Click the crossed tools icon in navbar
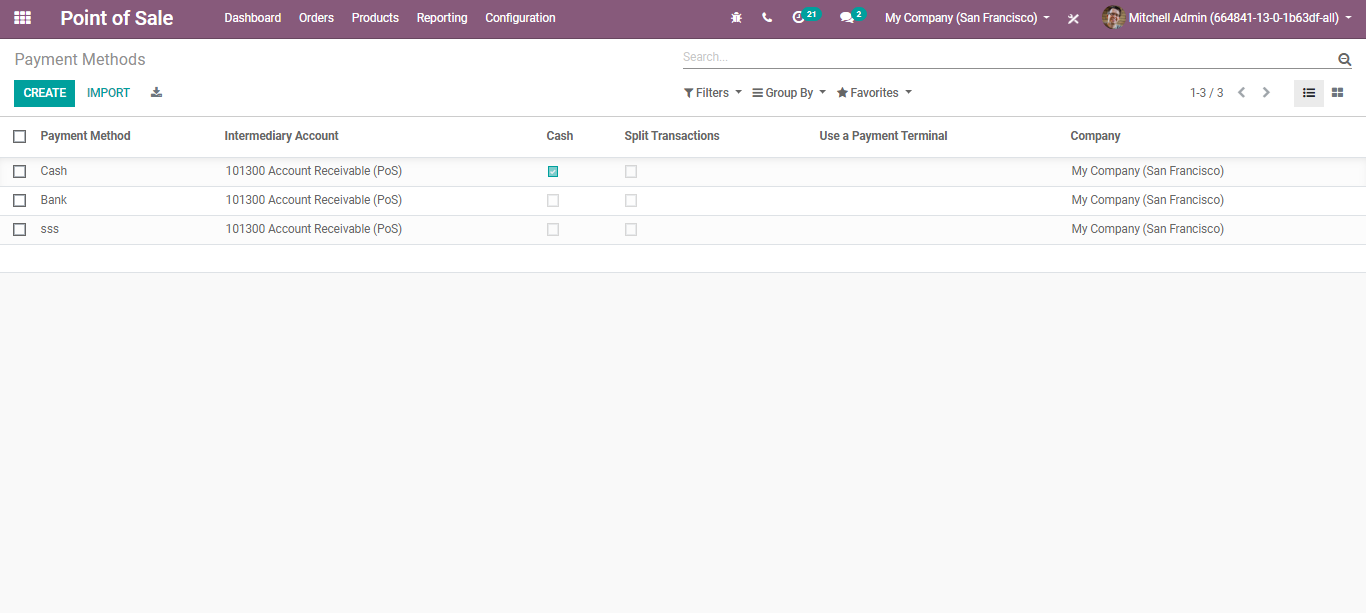The image size is (1366, 613). [1073, 18]
